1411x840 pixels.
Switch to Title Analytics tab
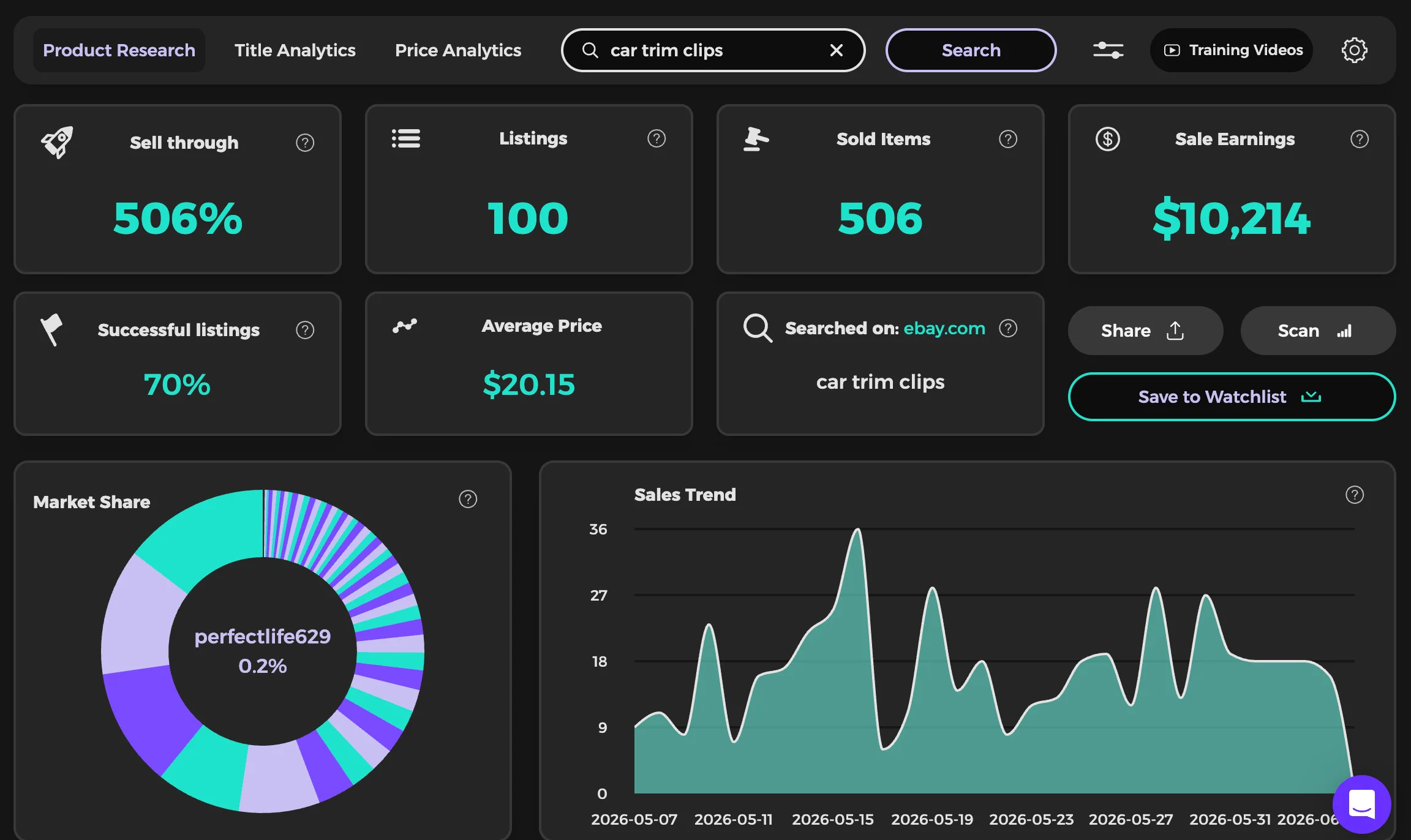coord(295,50)
